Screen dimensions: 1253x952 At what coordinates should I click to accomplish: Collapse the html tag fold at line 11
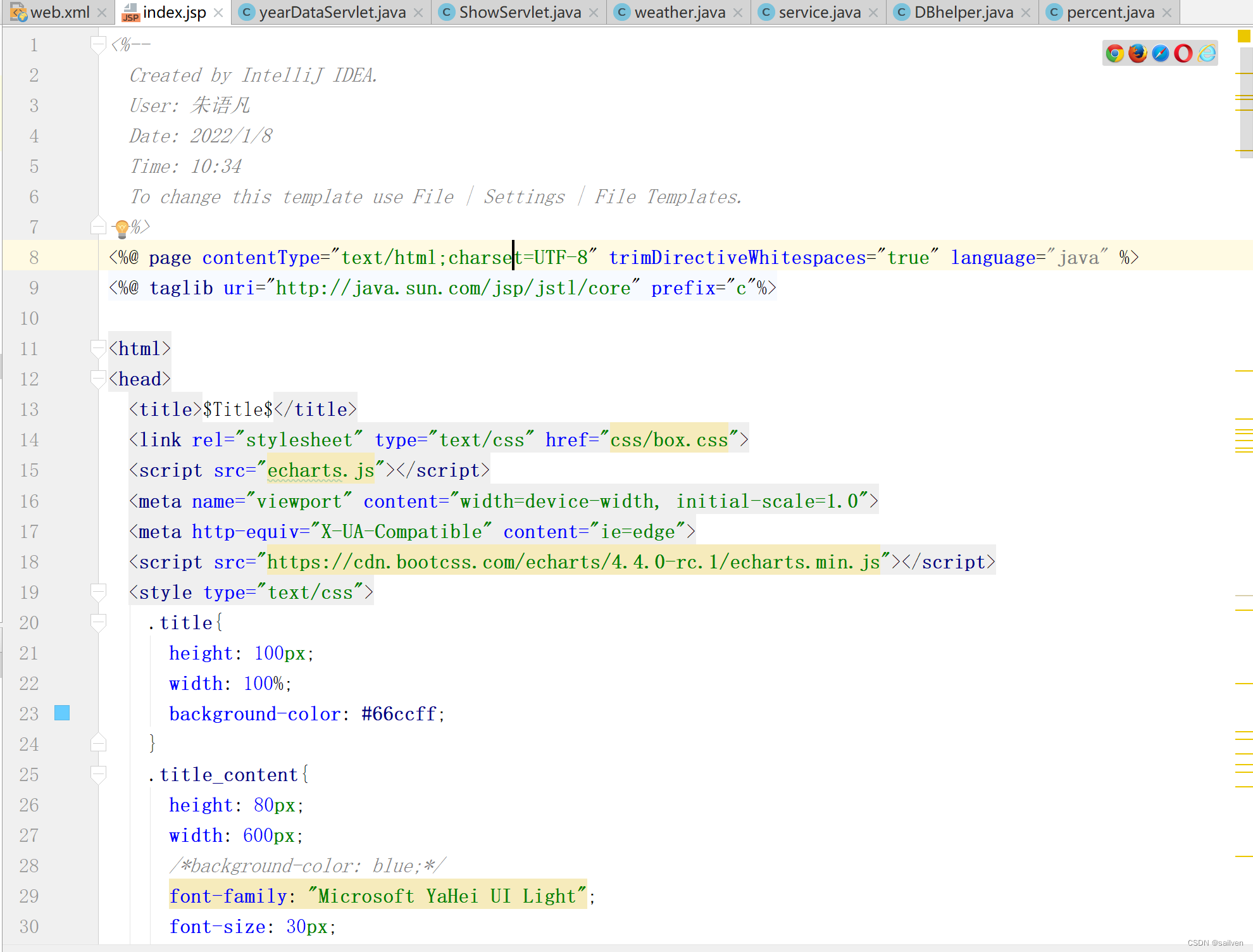pyautogui.click(x=98, y=348)
